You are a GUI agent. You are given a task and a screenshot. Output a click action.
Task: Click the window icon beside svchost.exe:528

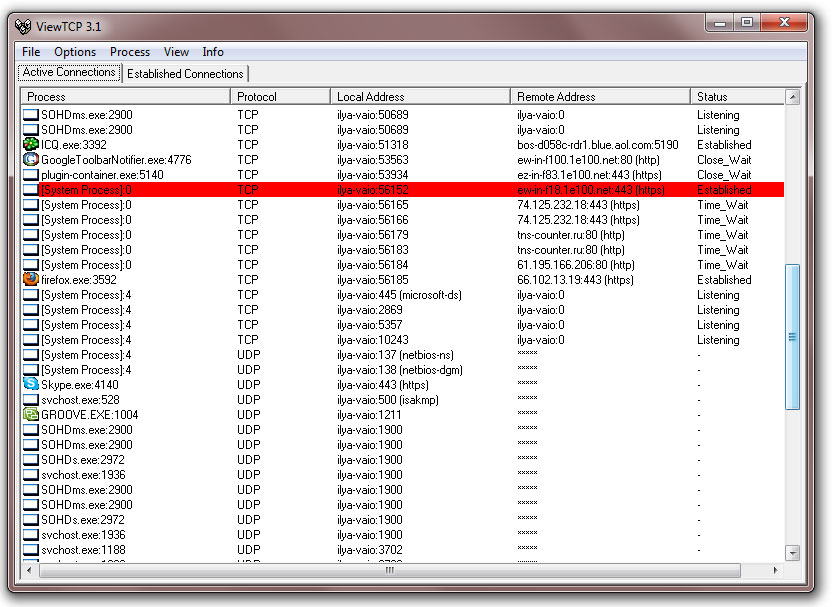point(31,400)
